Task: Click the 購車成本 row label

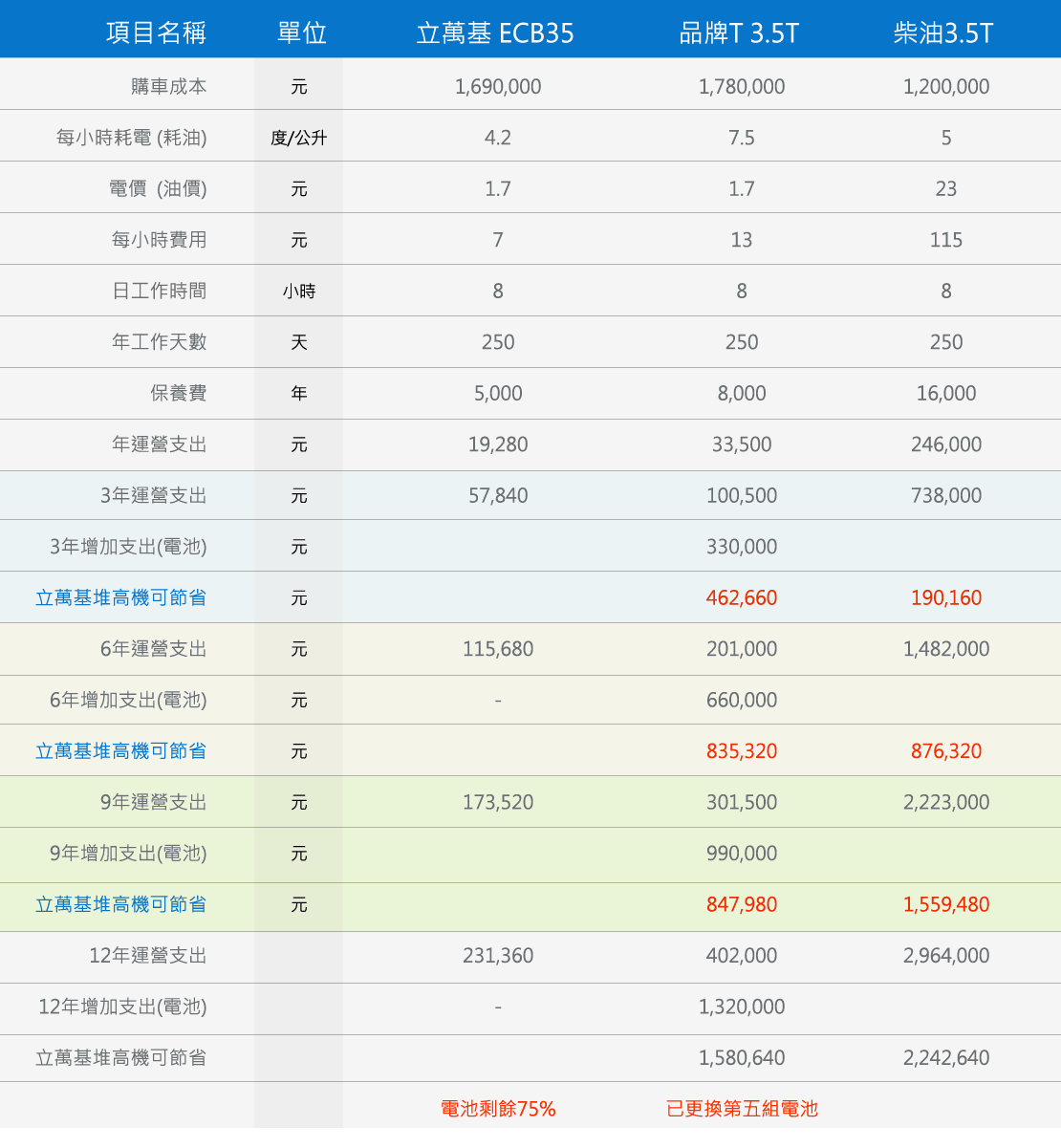Action: (x=169, y=86)
